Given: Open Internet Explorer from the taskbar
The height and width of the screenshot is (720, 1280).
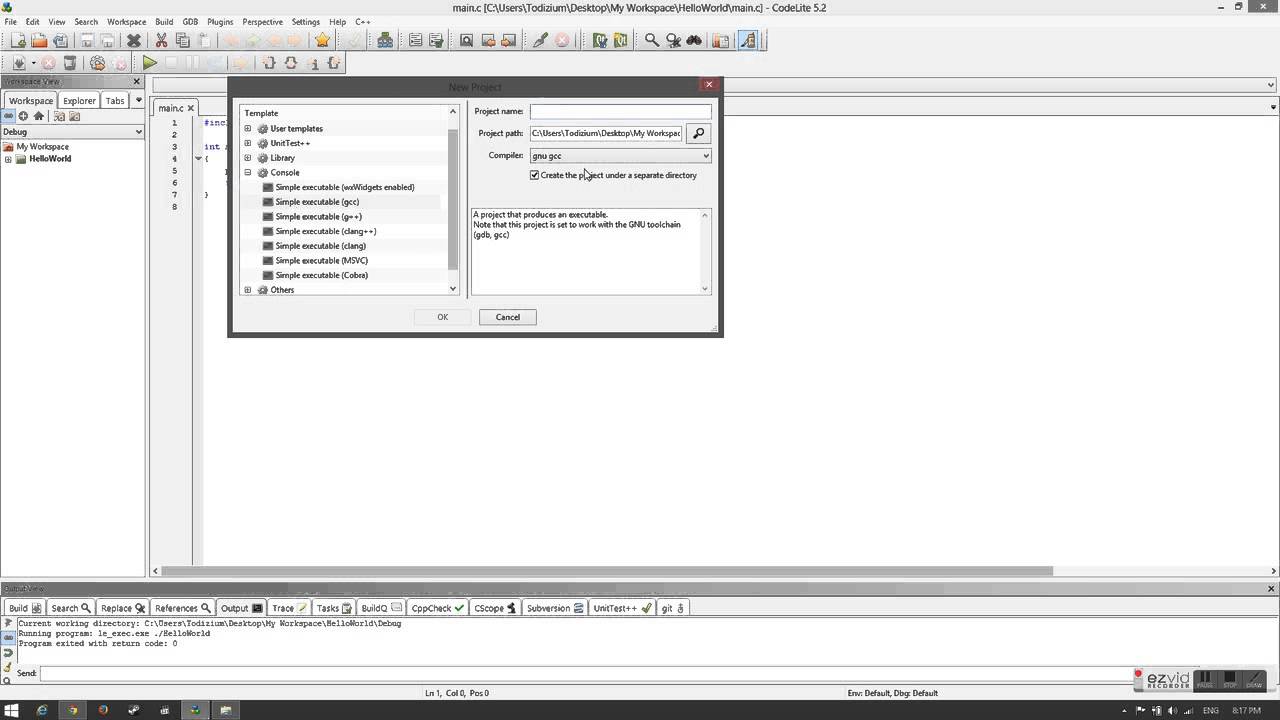Looking at the screenshot, I should click(42, 710).
